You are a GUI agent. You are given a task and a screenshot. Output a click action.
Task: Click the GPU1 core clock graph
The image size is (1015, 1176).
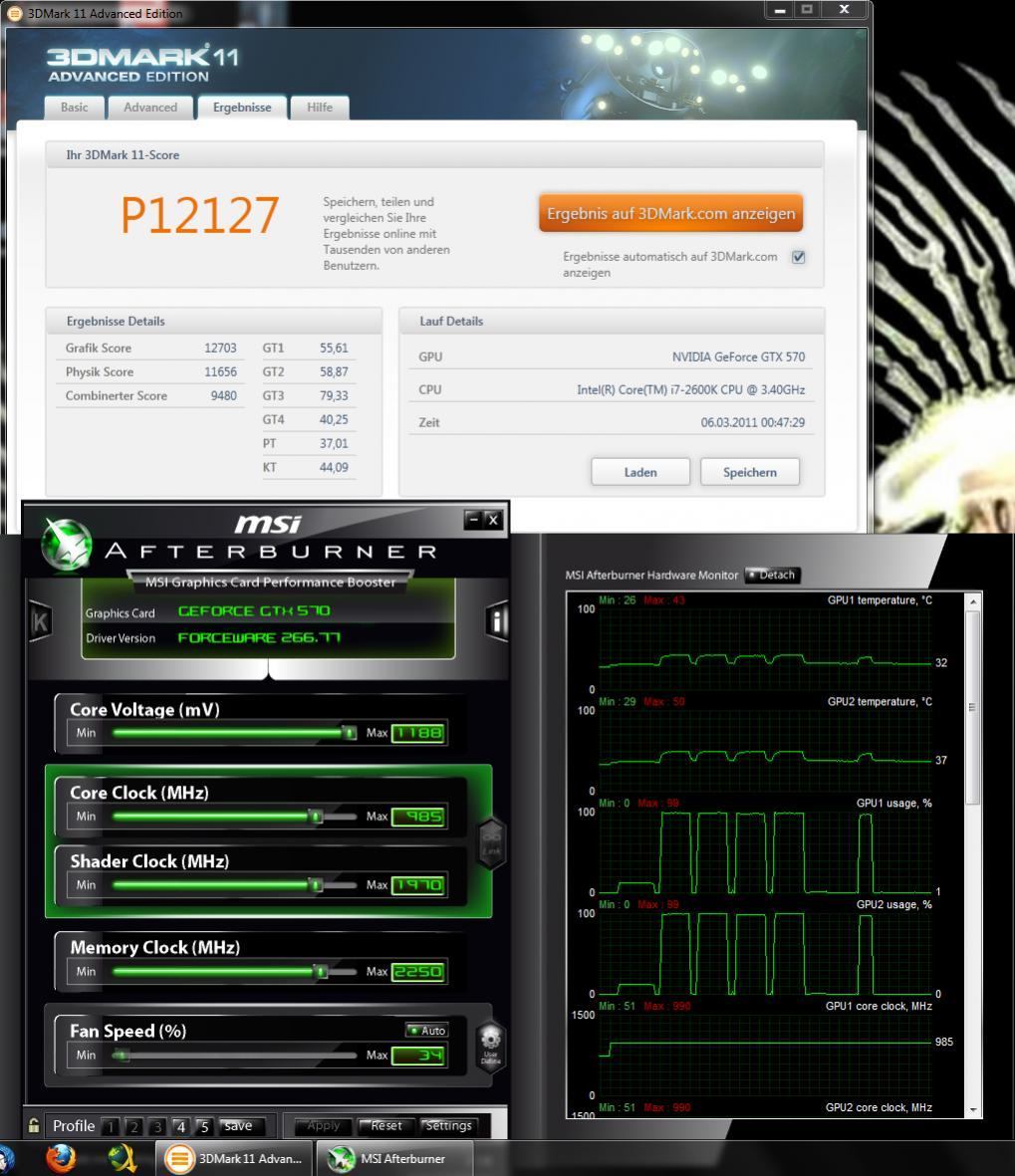765,1054
